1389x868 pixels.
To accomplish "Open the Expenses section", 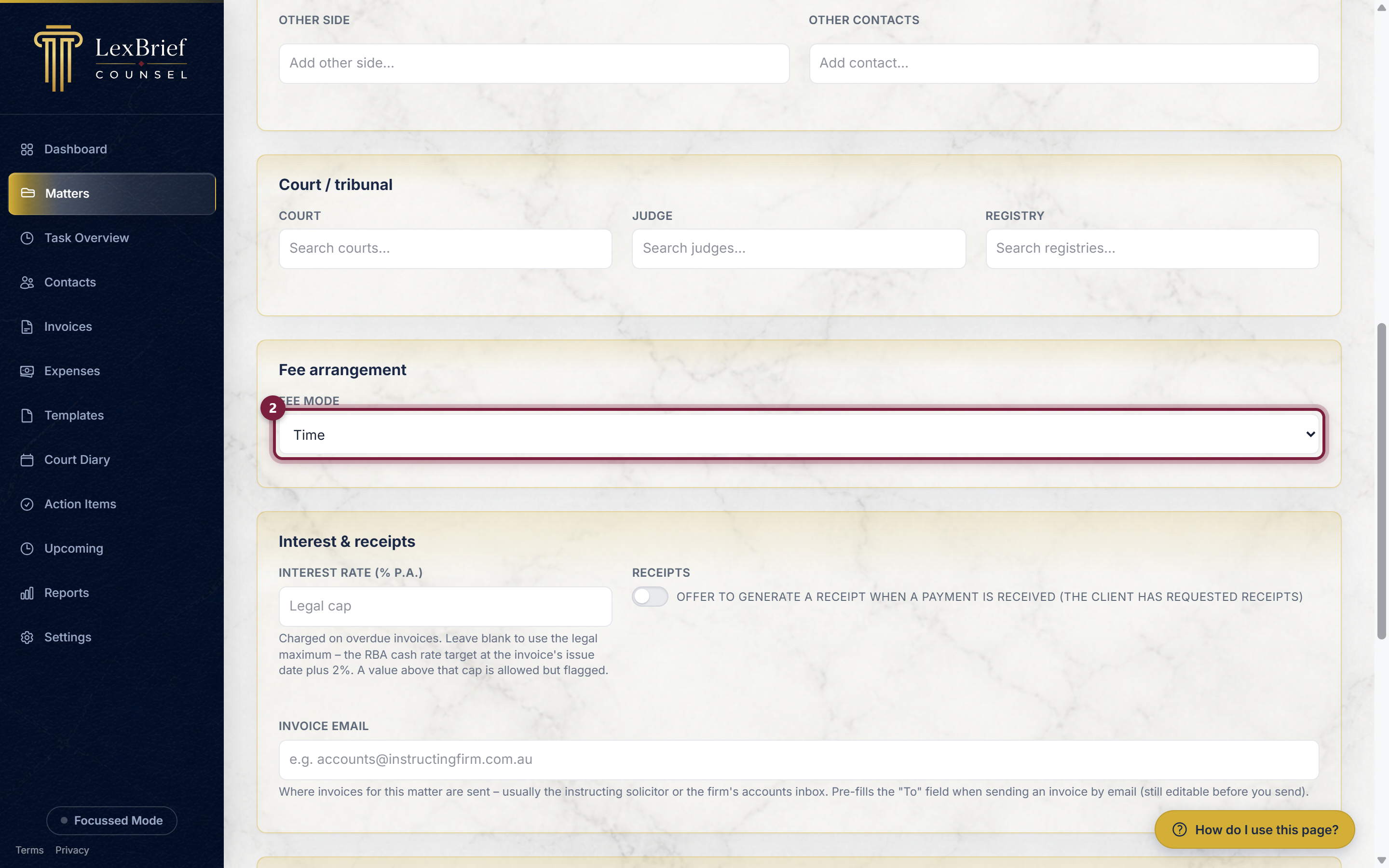I will click(112, 371).
